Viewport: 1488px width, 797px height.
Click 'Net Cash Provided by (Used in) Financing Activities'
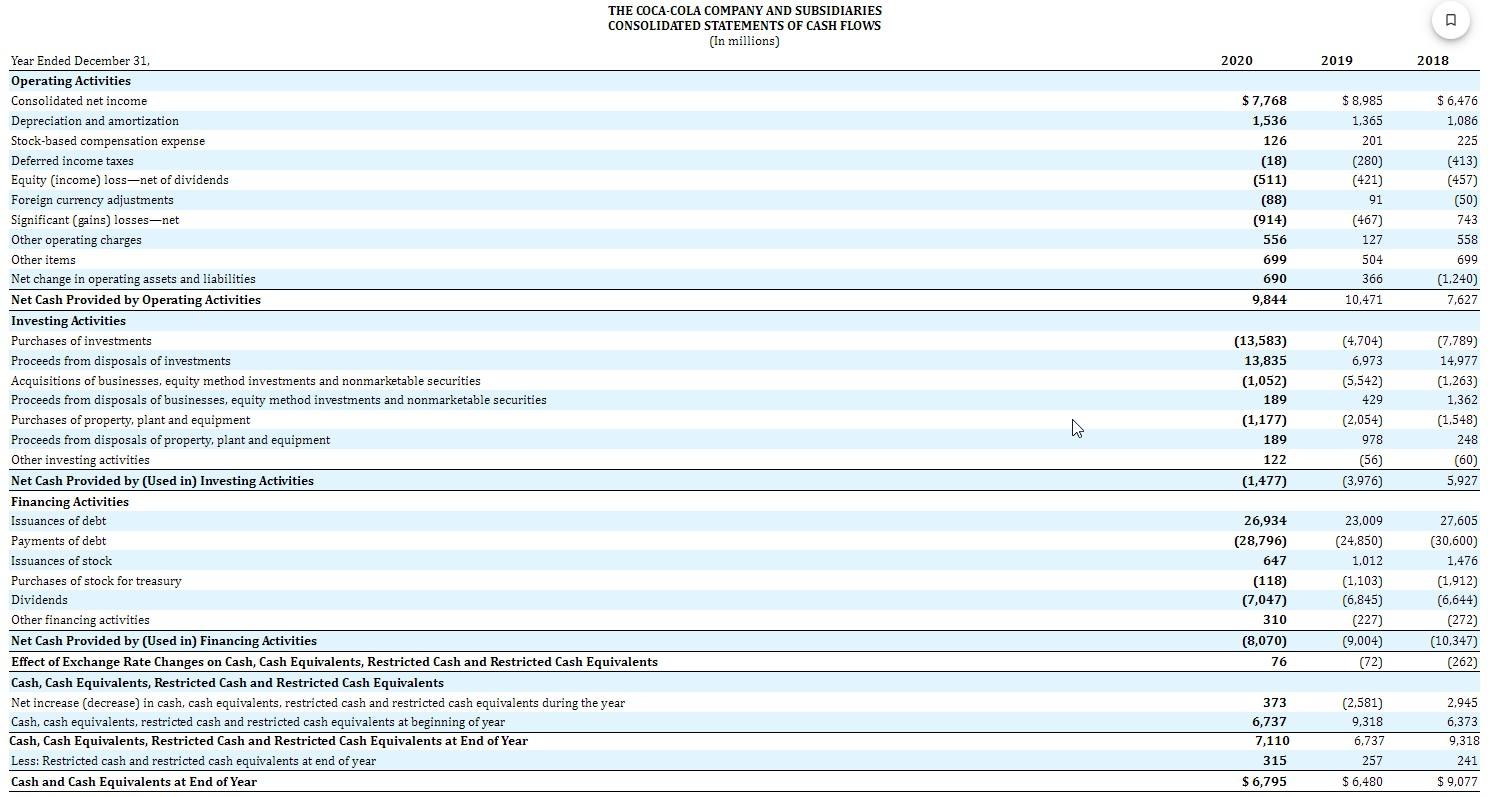164,641
